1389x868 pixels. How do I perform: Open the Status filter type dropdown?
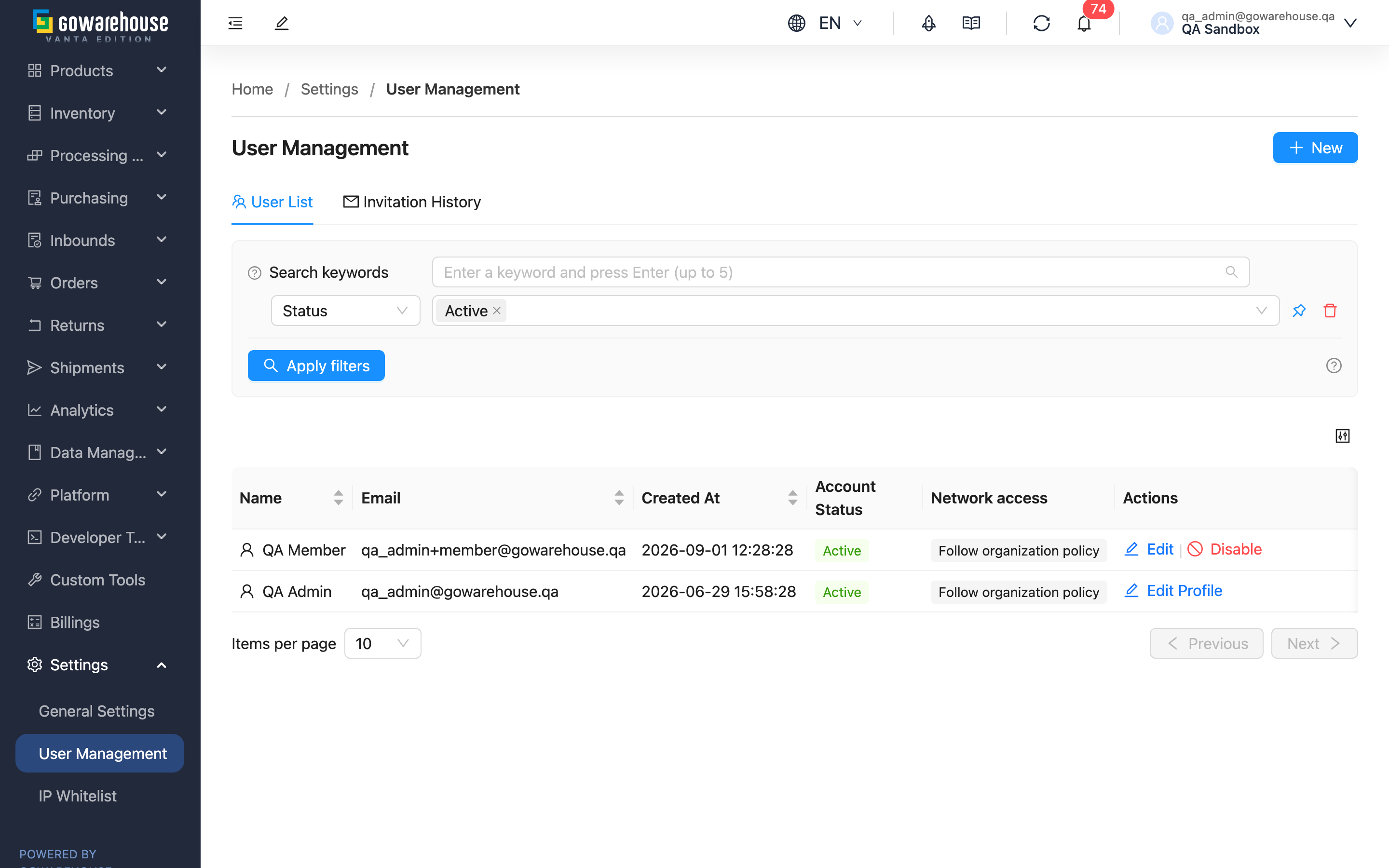point(345,311)
